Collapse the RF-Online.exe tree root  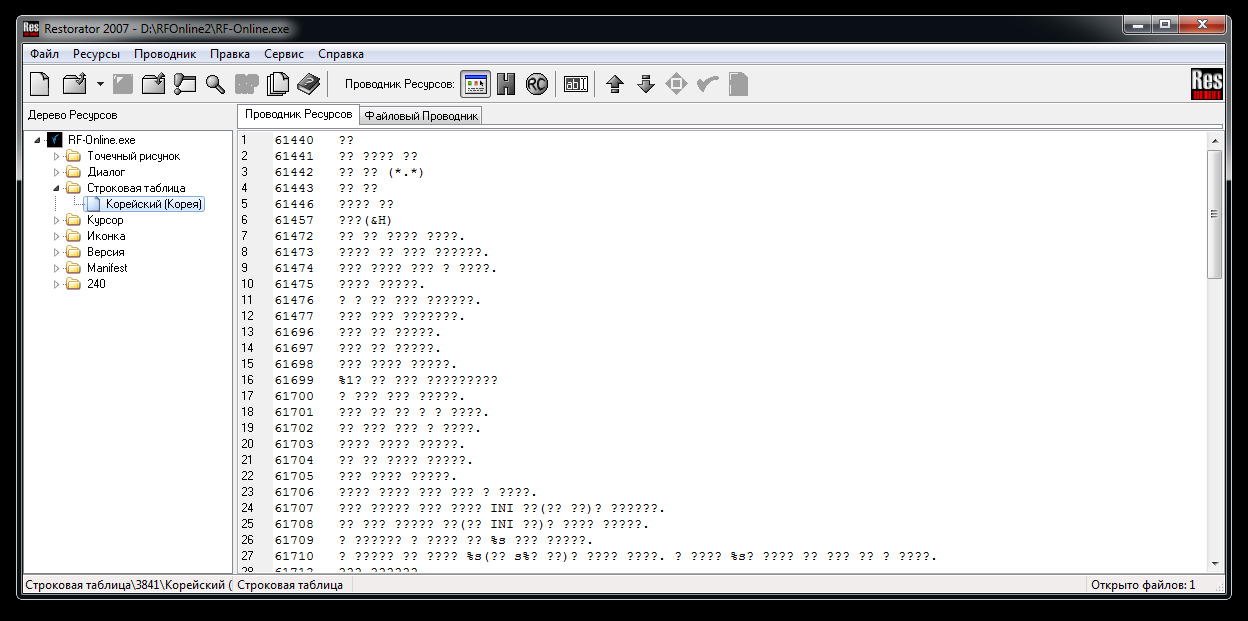pos(38,140)
